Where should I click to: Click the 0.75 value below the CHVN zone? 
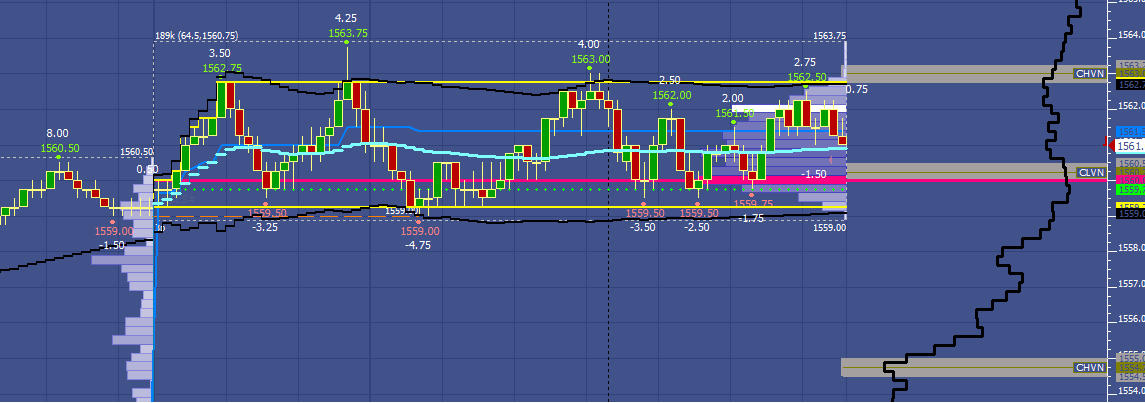point(857,89)
